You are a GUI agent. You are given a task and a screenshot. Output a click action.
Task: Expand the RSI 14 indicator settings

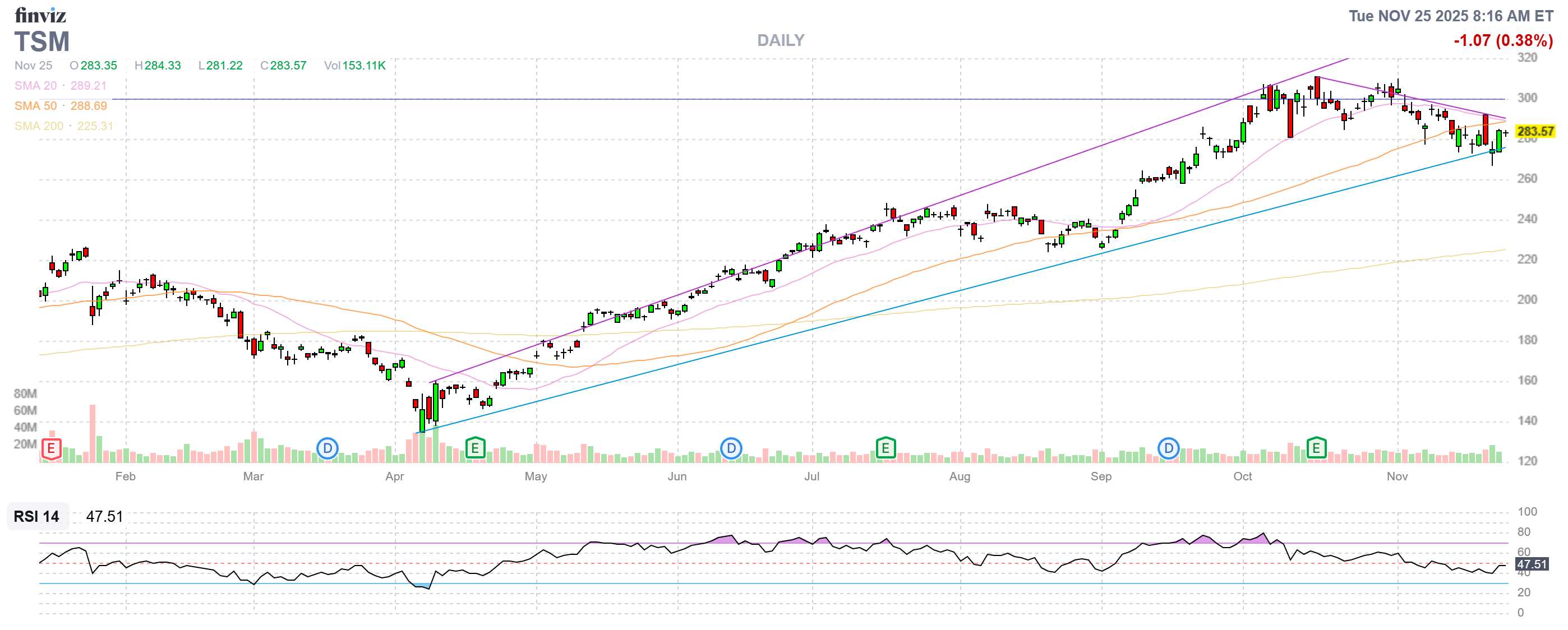36,517
